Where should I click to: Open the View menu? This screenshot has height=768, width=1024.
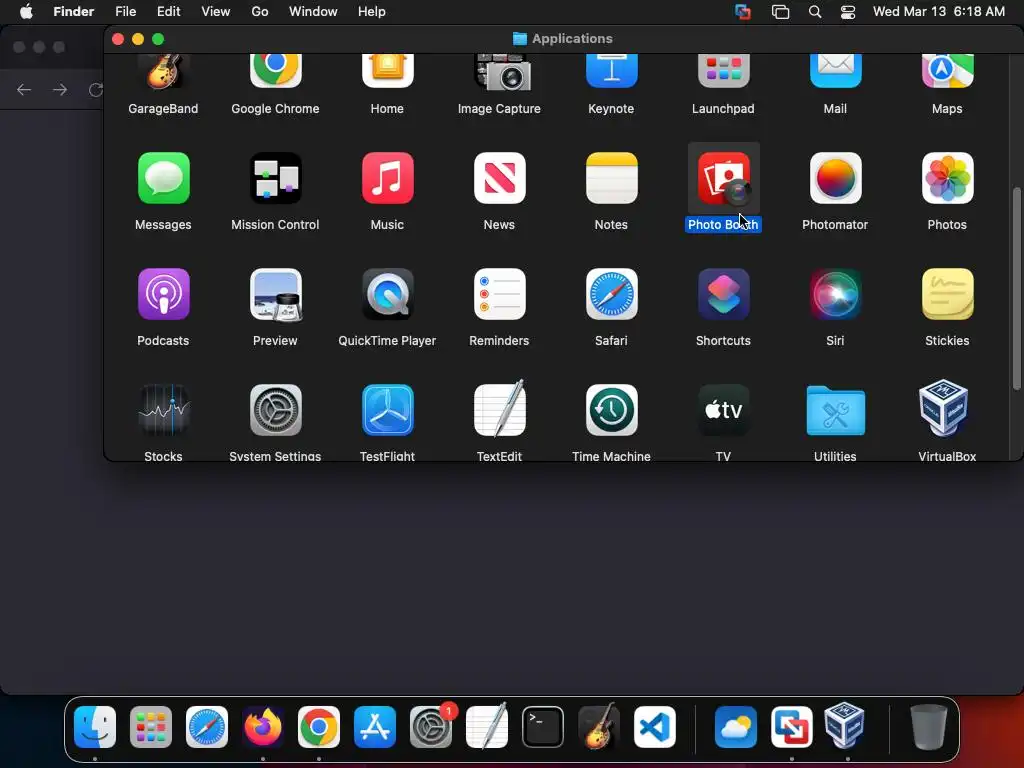click(x=216, y=12)
